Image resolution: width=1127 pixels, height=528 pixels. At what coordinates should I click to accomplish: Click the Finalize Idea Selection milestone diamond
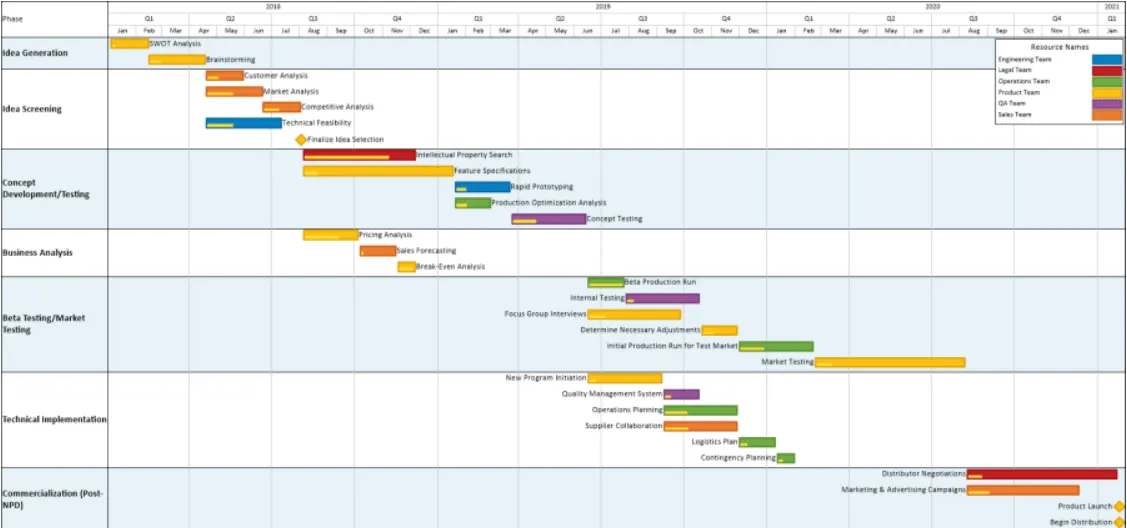point(300,139)
